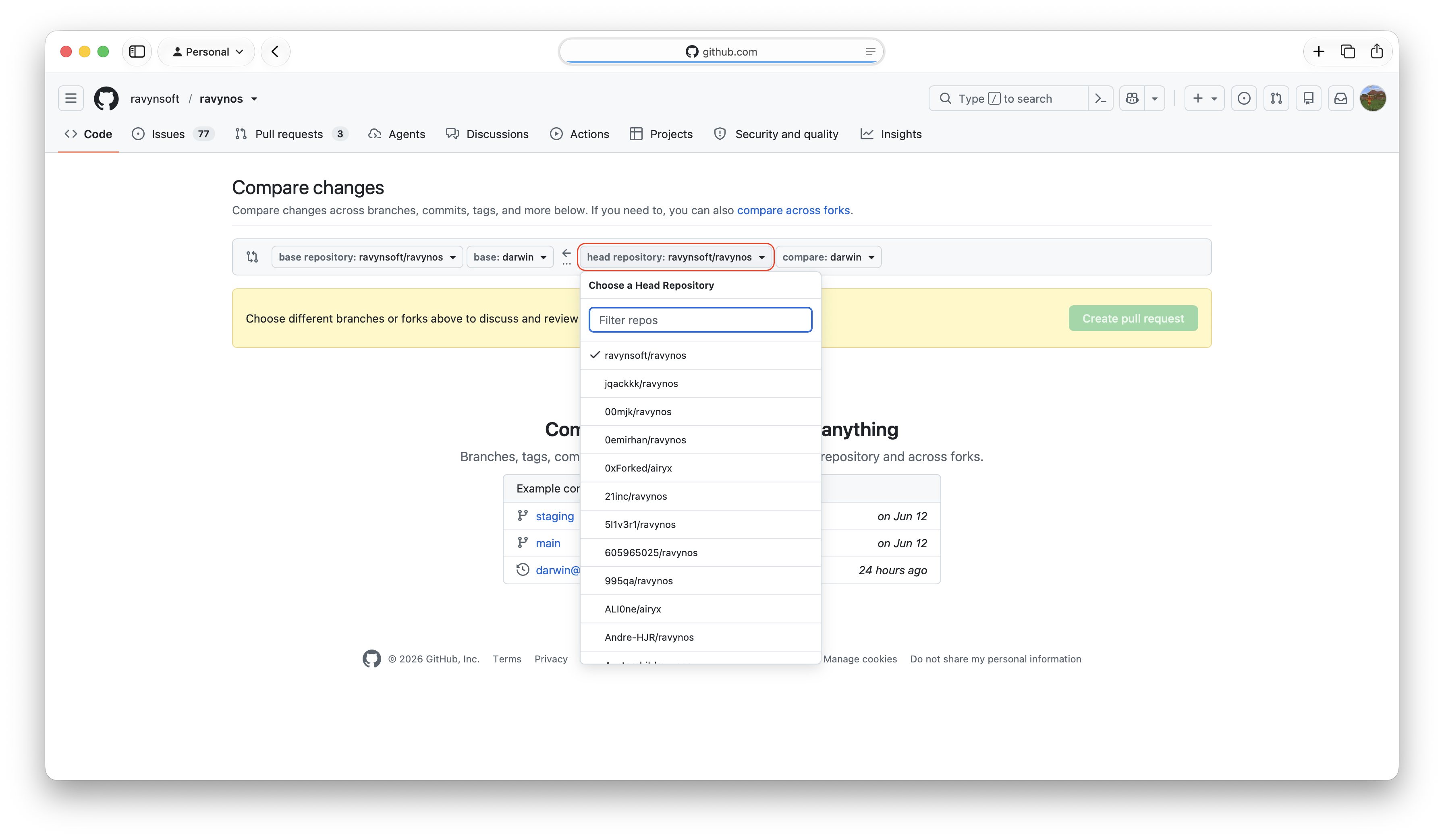Collapse the head repository dropdown
This screenshot has width=1444, height=840.
(x=676, y=257)
